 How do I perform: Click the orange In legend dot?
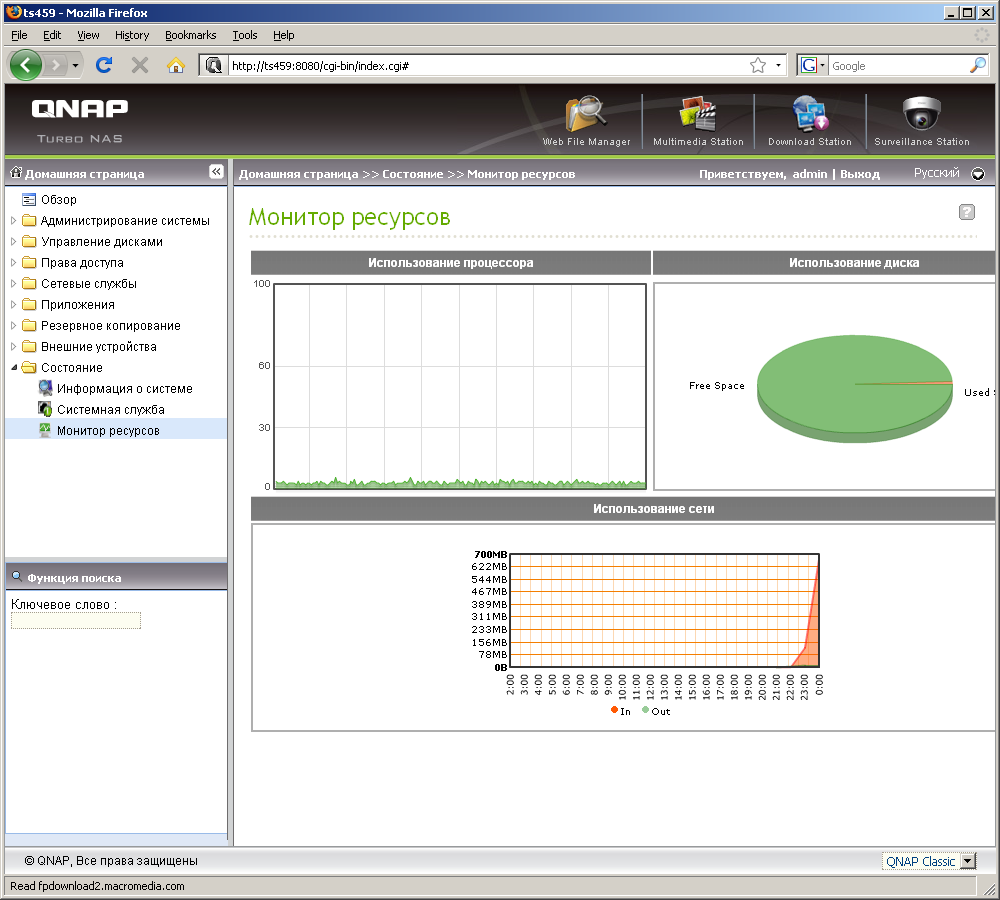(x=614, y=710)
